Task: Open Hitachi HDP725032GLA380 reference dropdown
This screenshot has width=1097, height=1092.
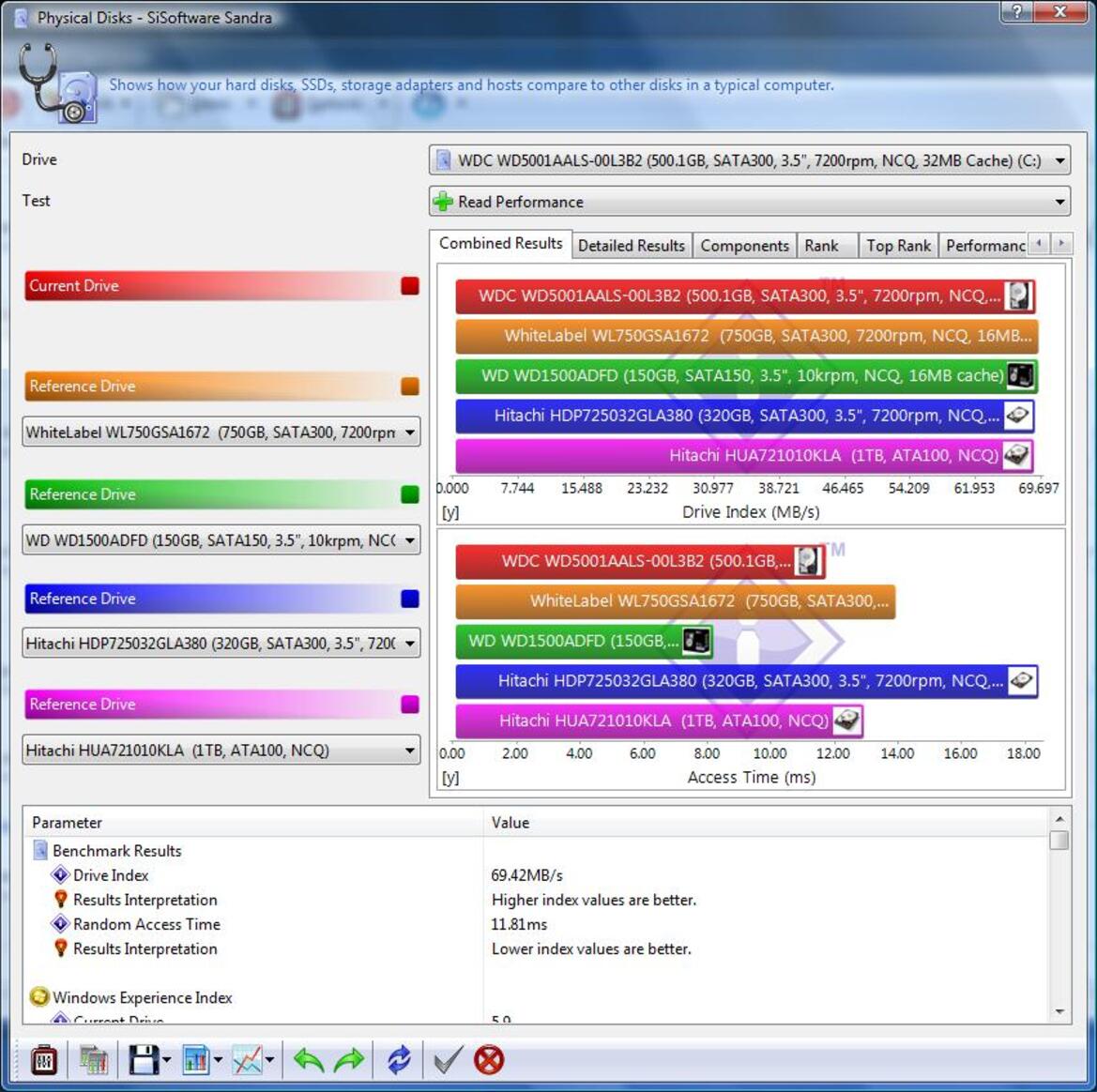Action: (x=221, y=643)
